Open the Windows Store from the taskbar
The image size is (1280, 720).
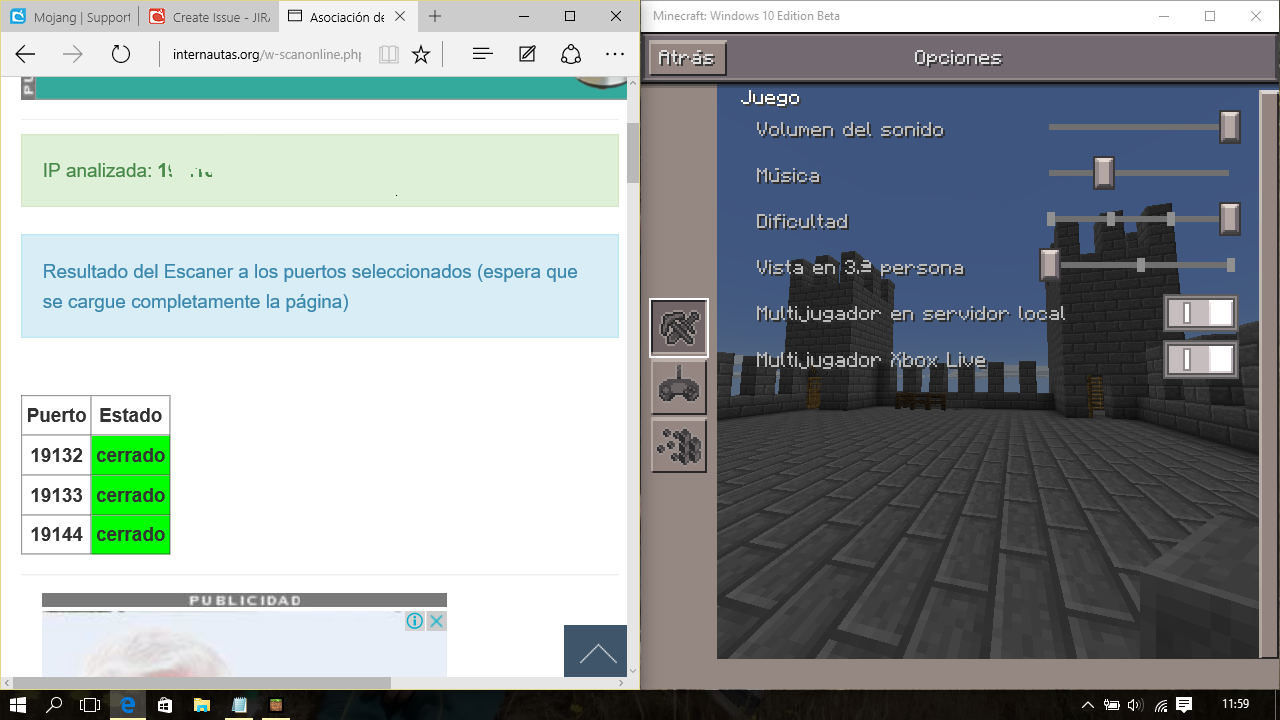pos(165,705)
